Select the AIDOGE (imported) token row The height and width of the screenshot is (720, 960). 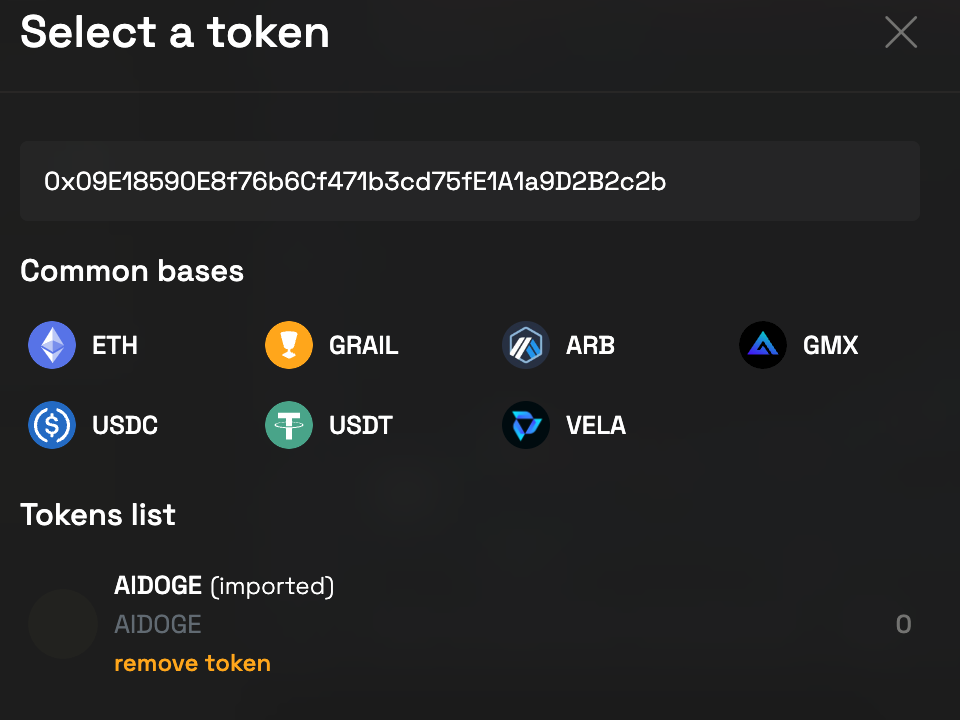(x=470, y=624)
